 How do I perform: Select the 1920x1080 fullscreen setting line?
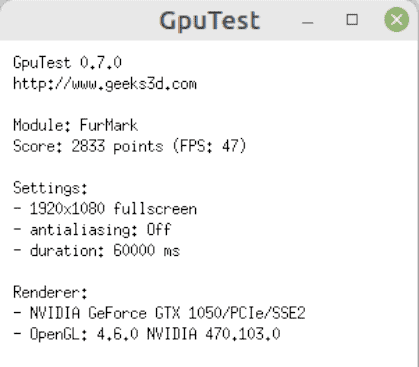tap(105, 209)
